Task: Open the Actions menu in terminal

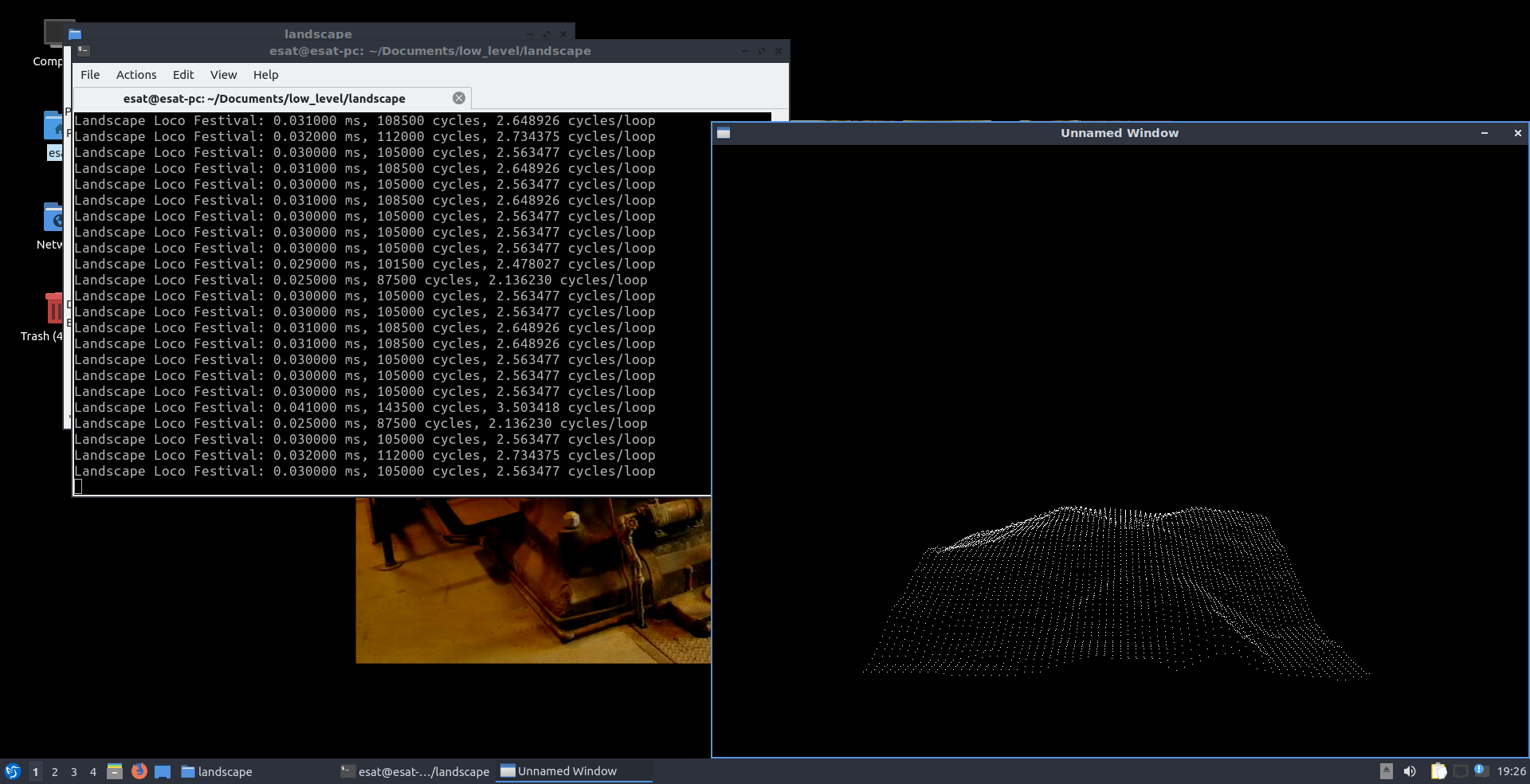Action: (x=136, y=75)
